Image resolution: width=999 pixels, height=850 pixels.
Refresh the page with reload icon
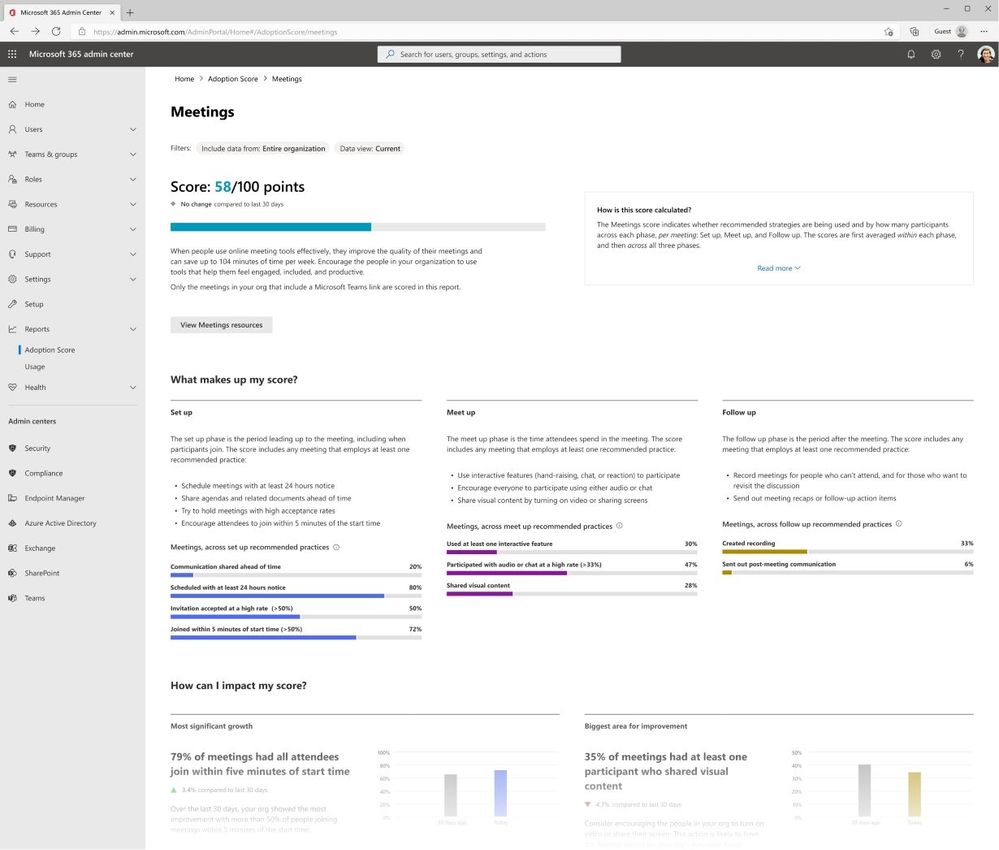(56, 31)
